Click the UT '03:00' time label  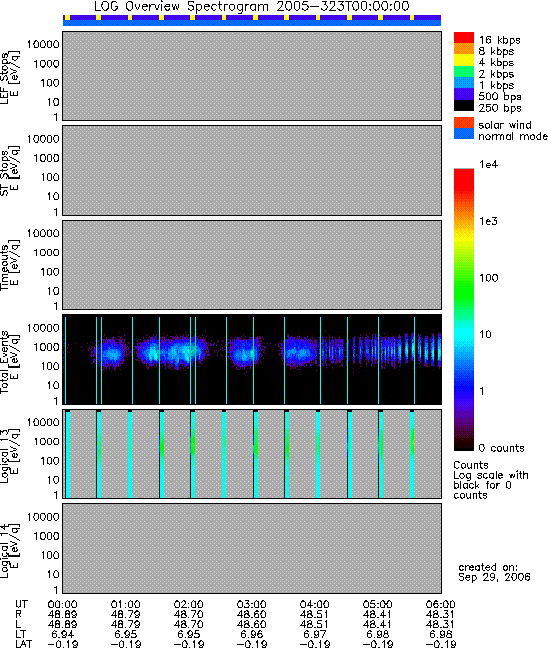pos(251,605)
